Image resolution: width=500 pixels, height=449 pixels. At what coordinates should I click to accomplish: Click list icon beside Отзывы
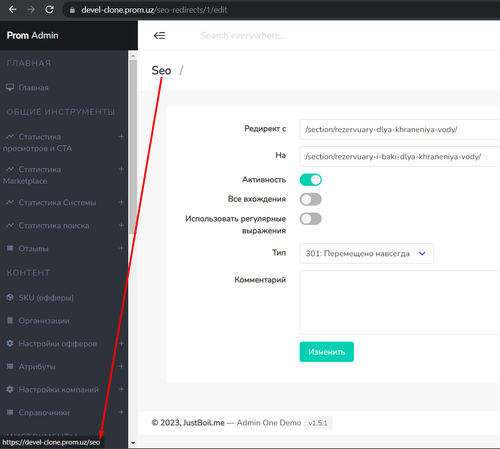[10, 248]
